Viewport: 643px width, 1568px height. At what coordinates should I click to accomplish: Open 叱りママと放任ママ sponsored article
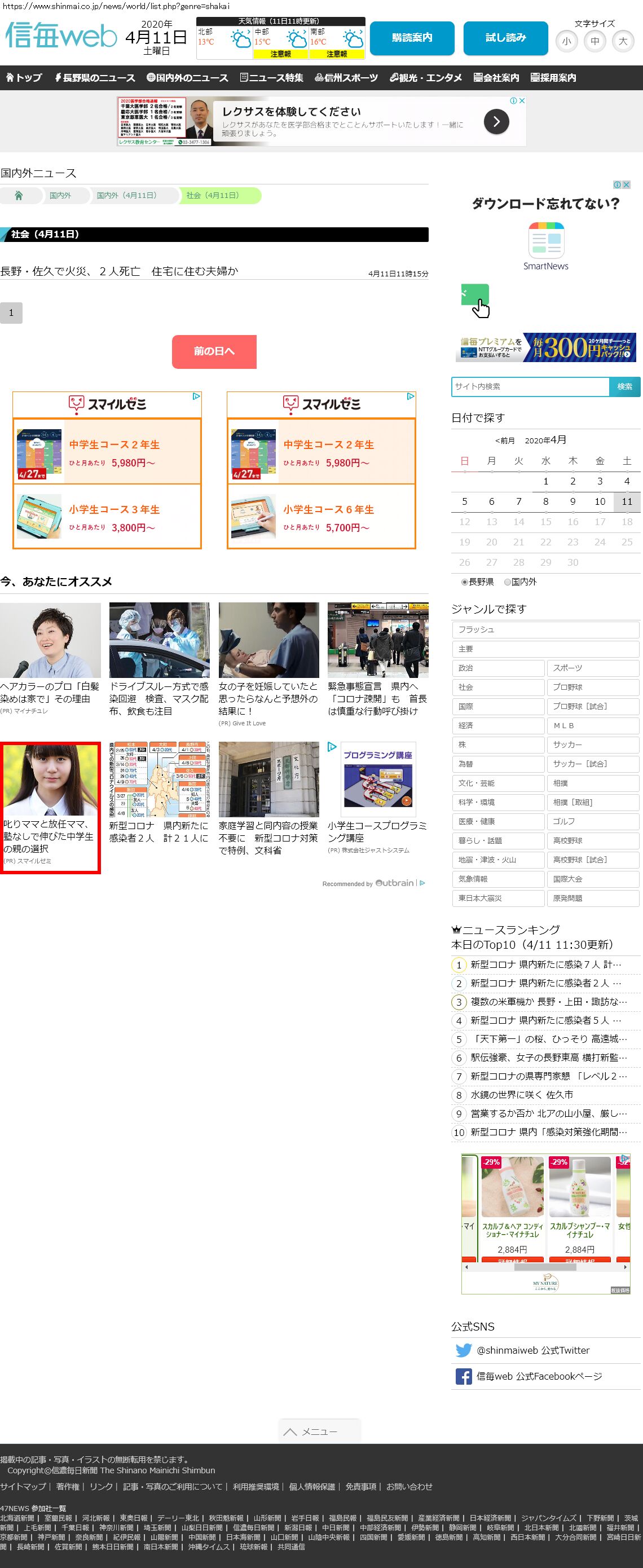tap(51, 807)
